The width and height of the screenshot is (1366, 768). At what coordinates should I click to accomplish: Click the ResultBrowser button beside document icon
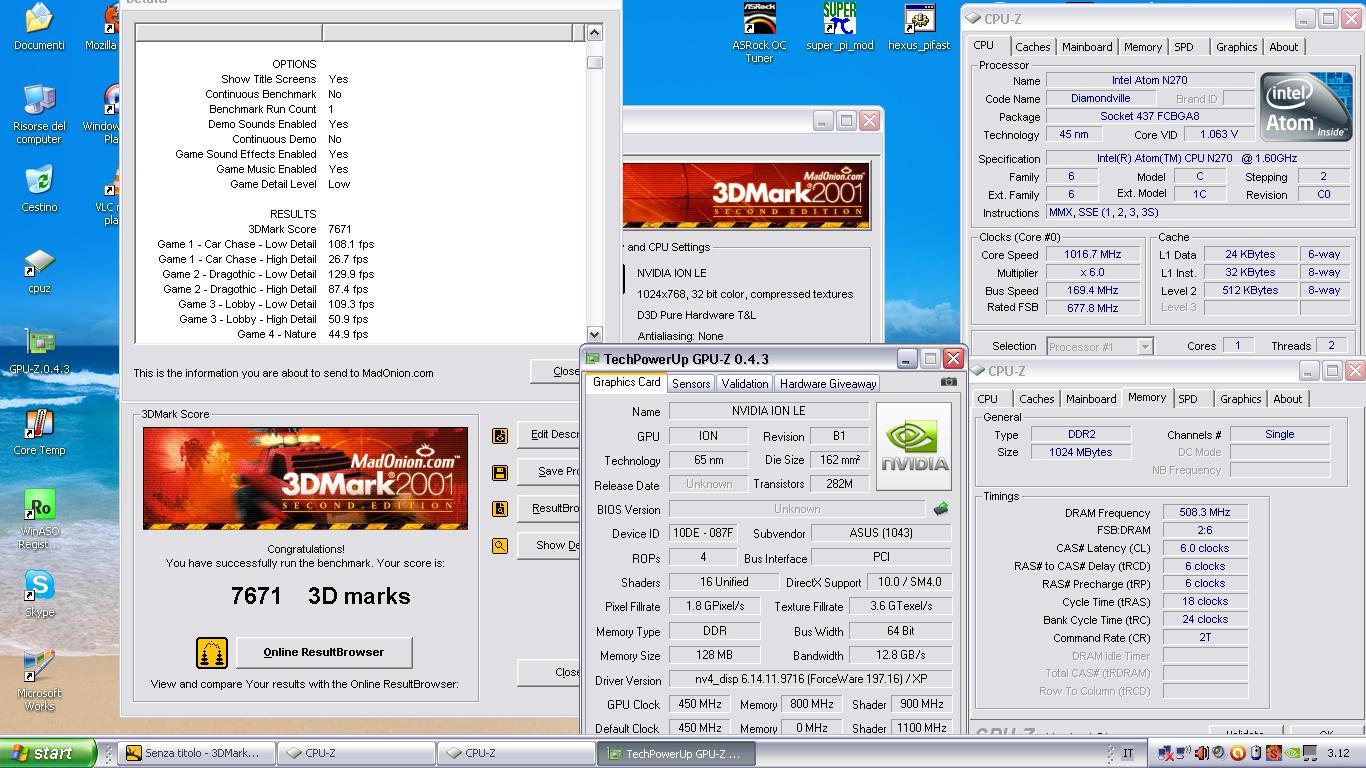549,508
